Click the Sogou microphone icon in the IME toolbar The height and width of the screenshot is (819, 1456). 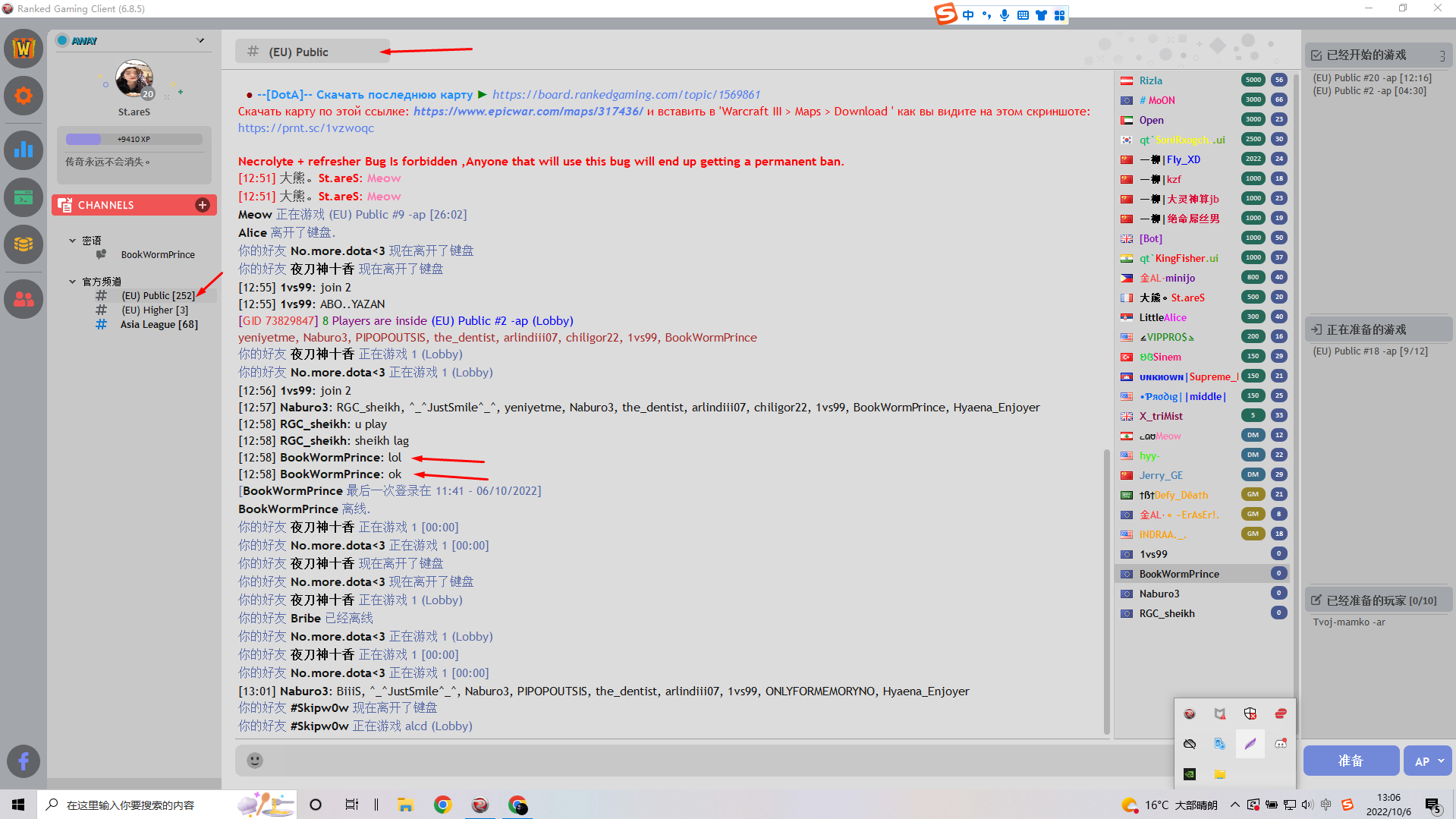tap(1005, 15)
